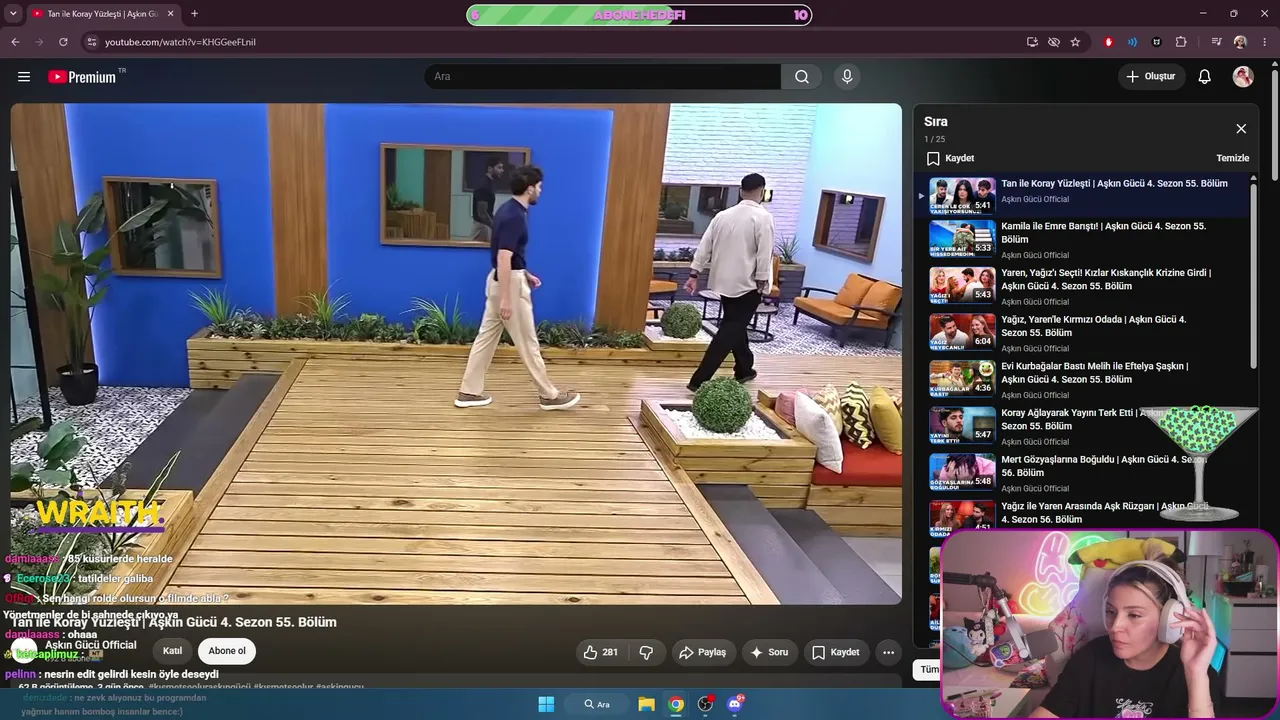Play queue item Kamila ile Emre Barıştı
Image resolution: width=1280 pixels, height=720 pixels.
coord(1084,240)
